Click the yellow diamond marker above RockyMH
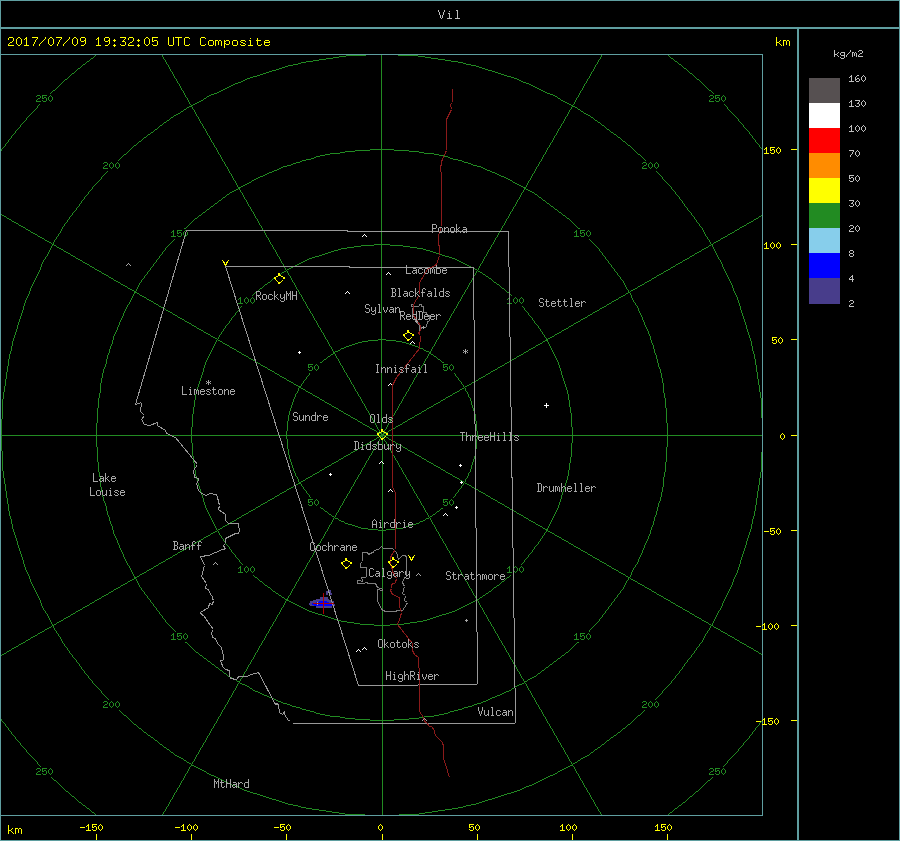Screen dimensions: 900x841 click(280, 279)
